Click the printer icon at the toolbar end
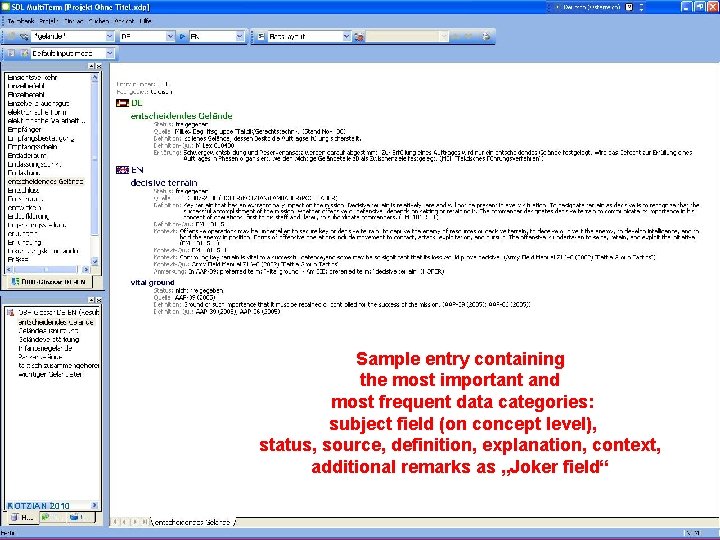The width and height of the screenshot is (720, 540). [x=486, y=36]
